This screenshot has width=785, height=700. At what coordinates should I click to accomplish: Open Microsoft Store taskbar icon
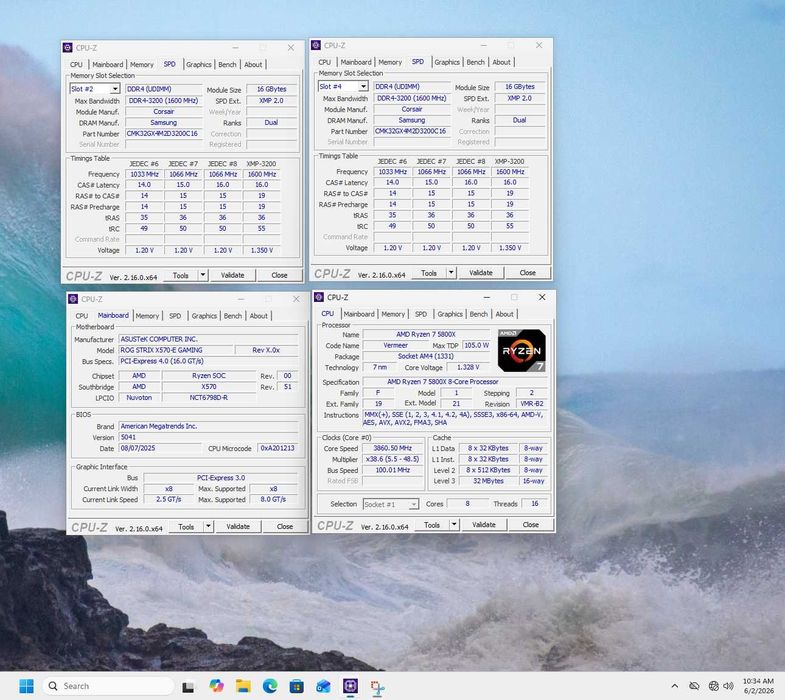click(x=297, y=686)
